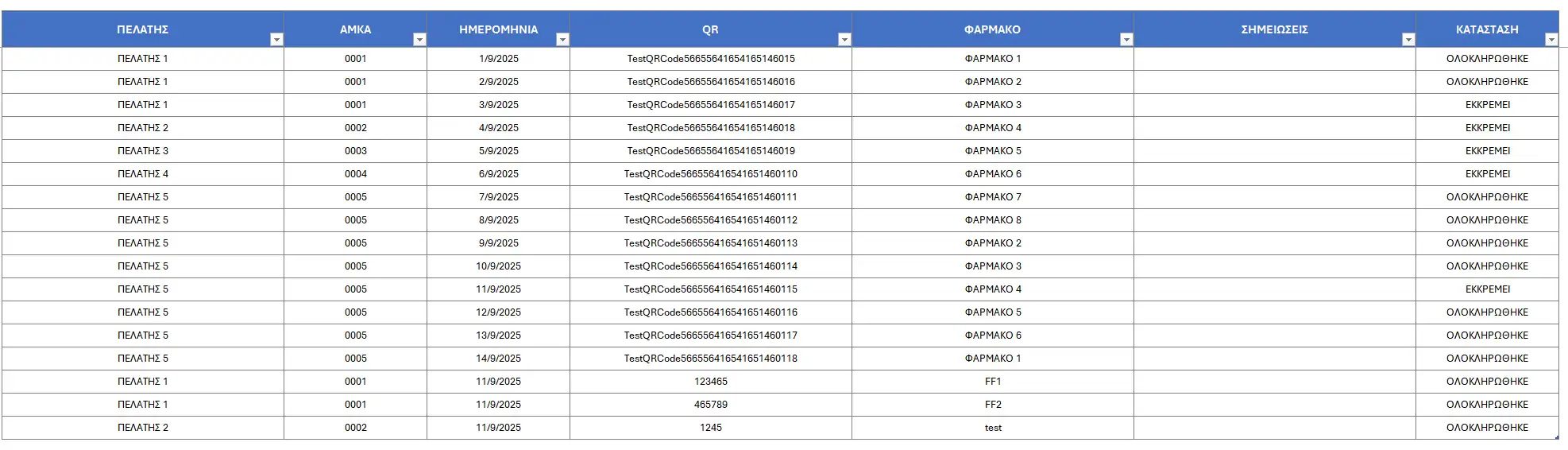The image size is (1568, 450).
Task: Open the ΑΜΚΑ column filter dropdown
Action: tap(419, 40)
